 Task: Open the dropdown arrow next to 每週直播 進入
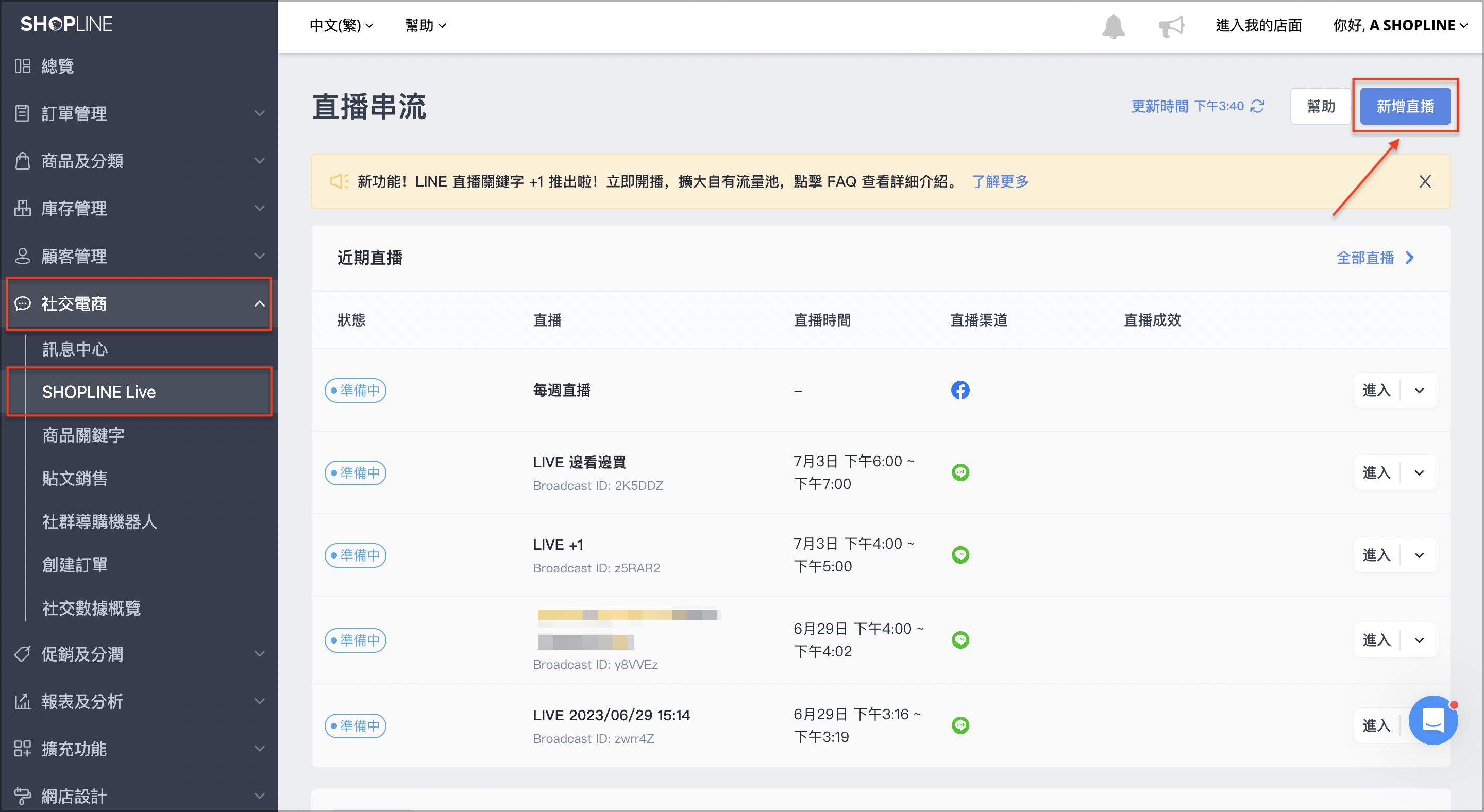point(1419,391)
